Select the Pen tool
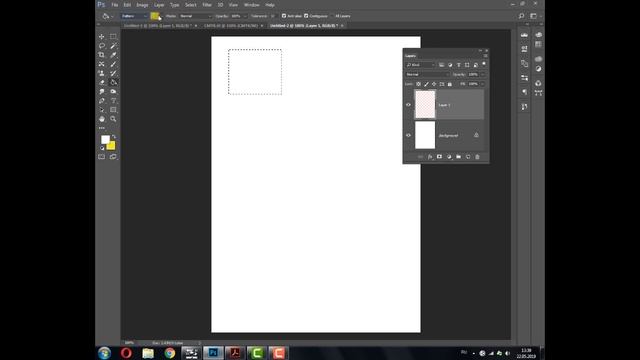 click(102, 100)
